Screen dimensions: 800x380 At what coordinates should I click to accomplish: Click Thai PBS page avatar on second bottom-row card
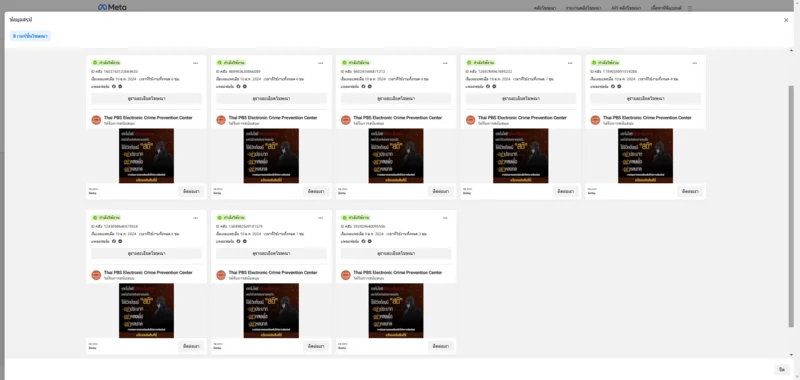pos(221,275)
